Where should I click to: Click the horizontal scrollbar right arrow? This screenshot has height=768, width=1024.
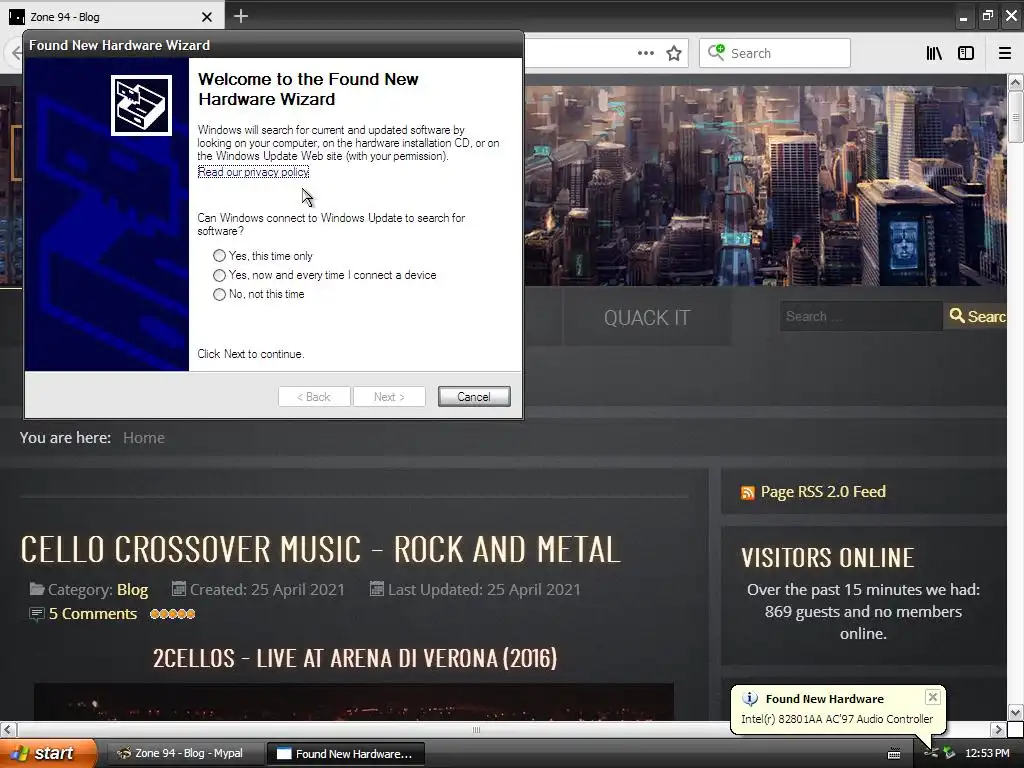(998, 729)
